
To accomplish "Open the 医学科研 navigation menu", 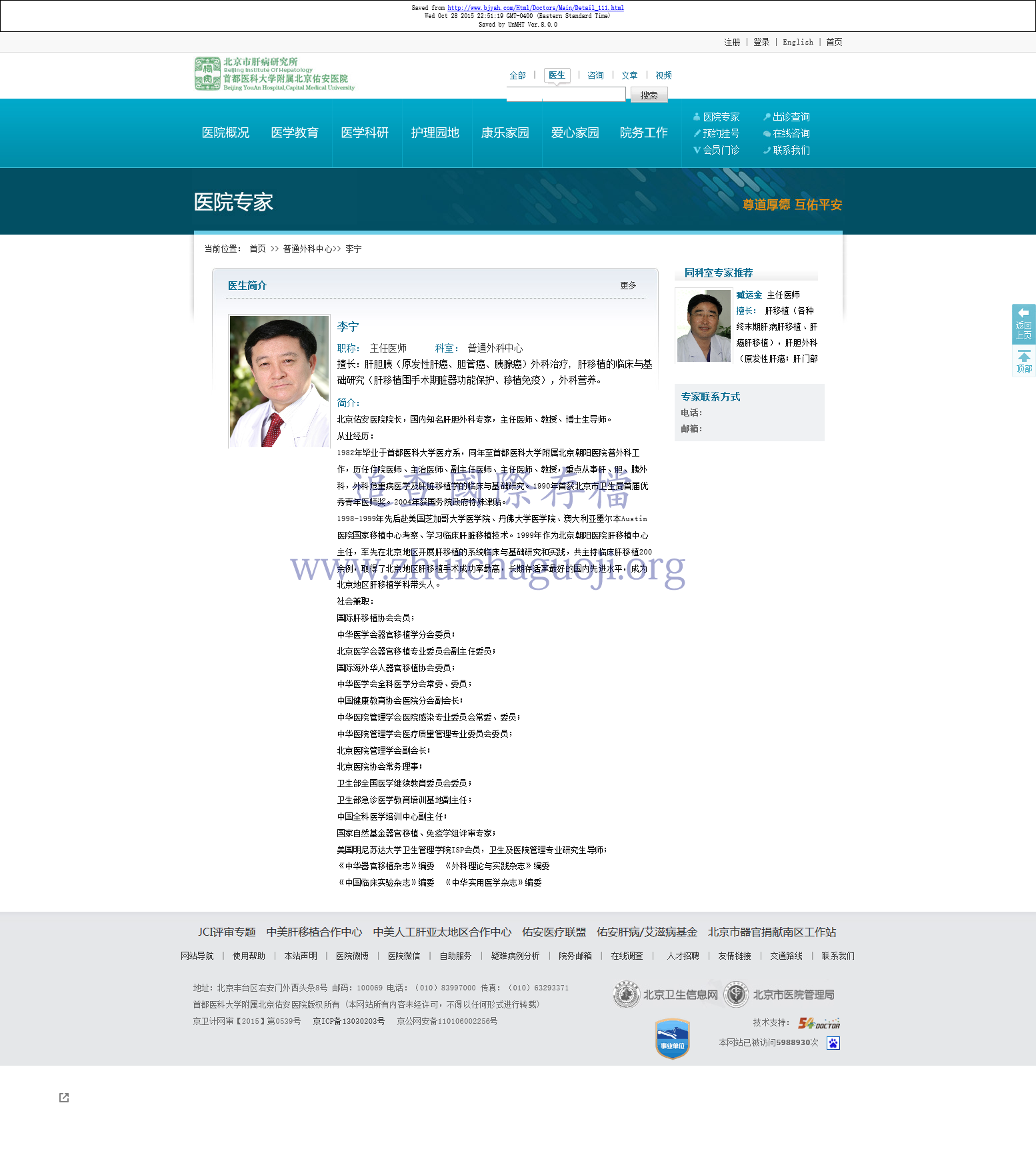I will (x=365, y=133).
